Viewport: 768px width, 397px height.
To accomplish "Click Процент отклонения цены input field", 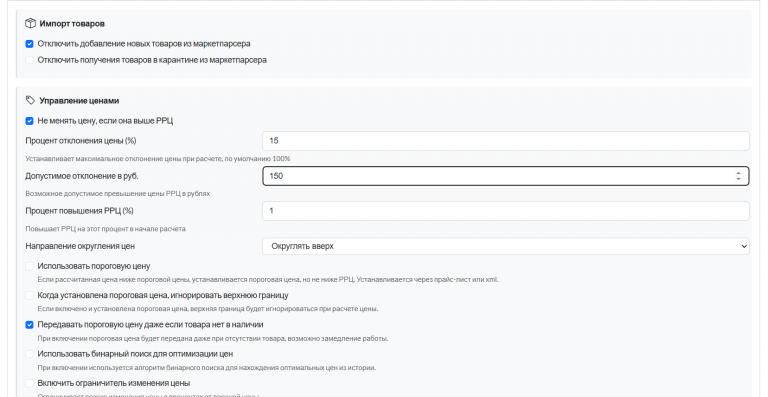I will 505,141.
